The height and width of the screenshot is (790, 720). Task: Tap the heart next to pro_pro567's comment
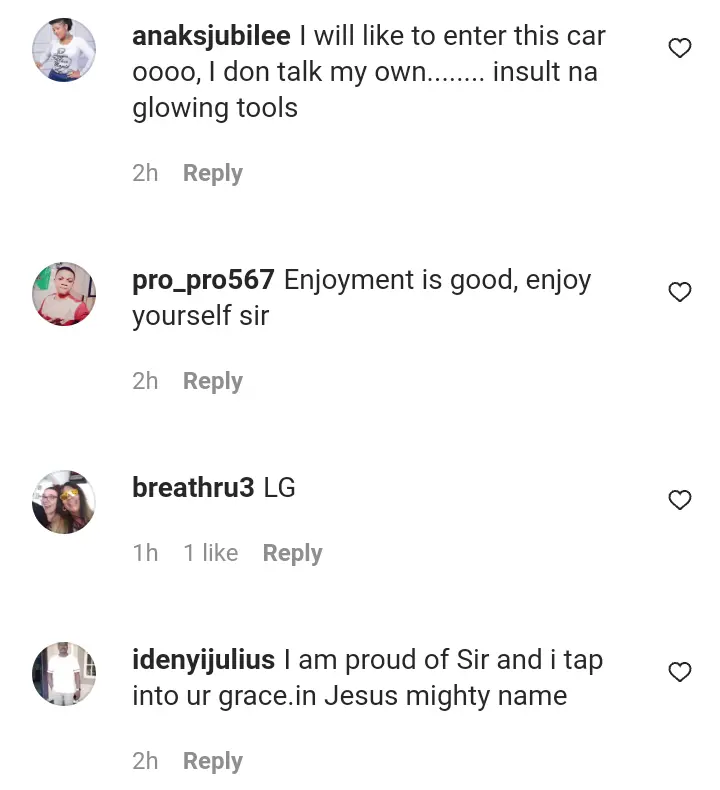(x=680, y=292)
